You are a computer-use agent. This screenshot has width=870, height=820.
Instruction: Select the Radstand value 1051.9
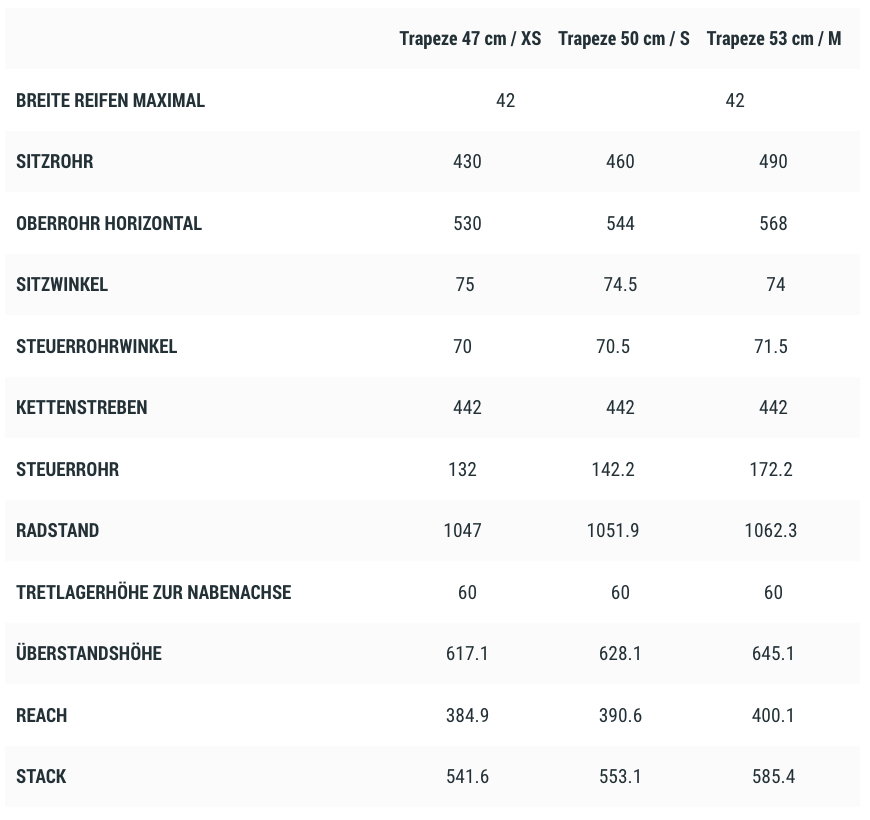[613, 531]
